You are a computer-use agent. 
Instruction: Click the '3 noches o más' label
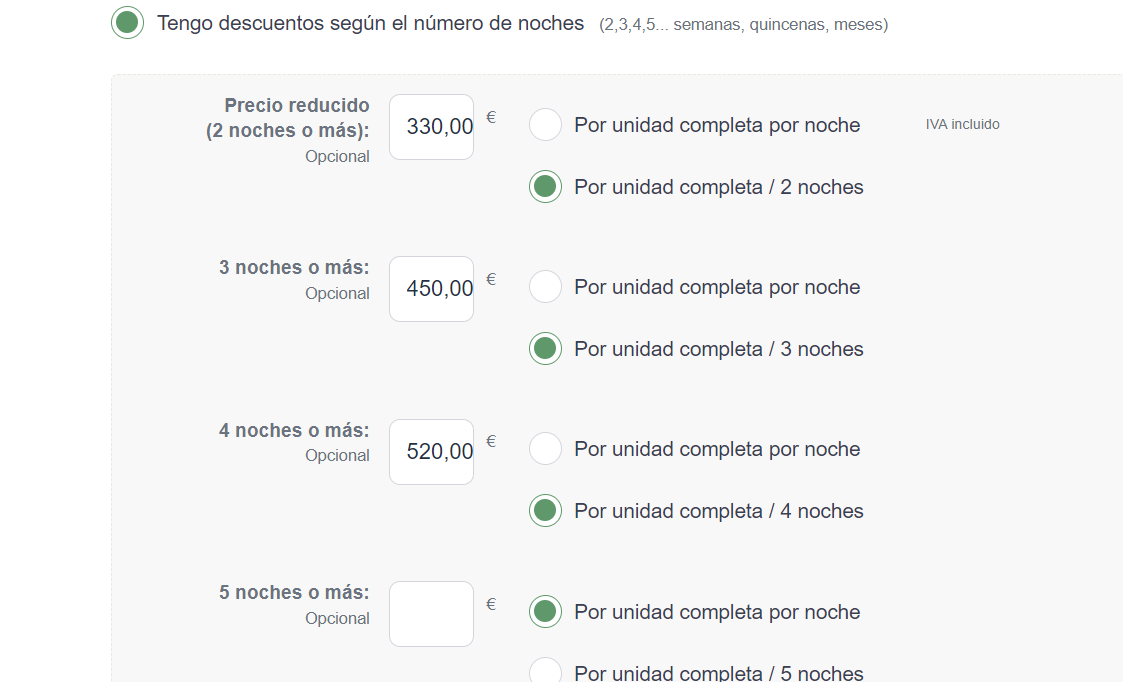(x=294, y=267)
